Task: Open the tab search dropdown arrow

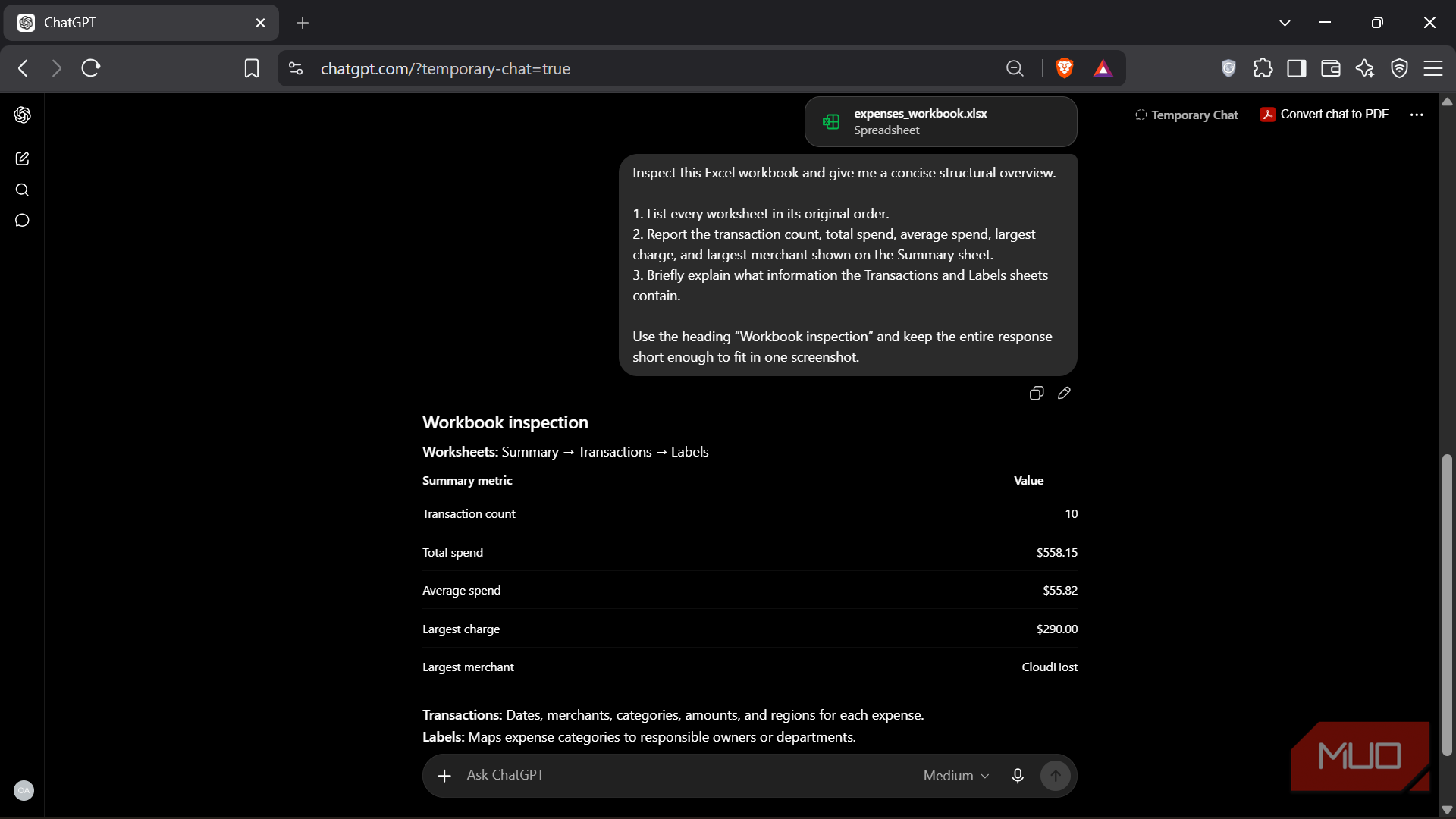Action: click(x=1285, y=23)
